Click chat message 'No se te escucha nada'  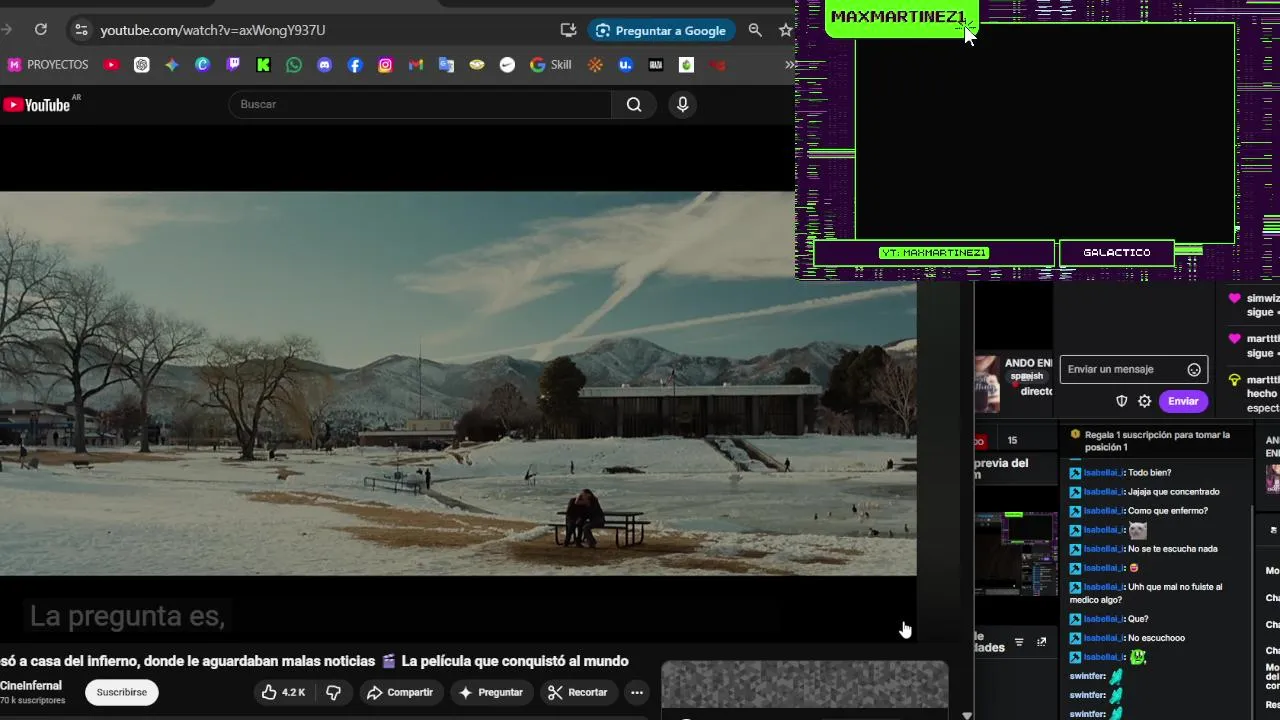point(1172,549)
